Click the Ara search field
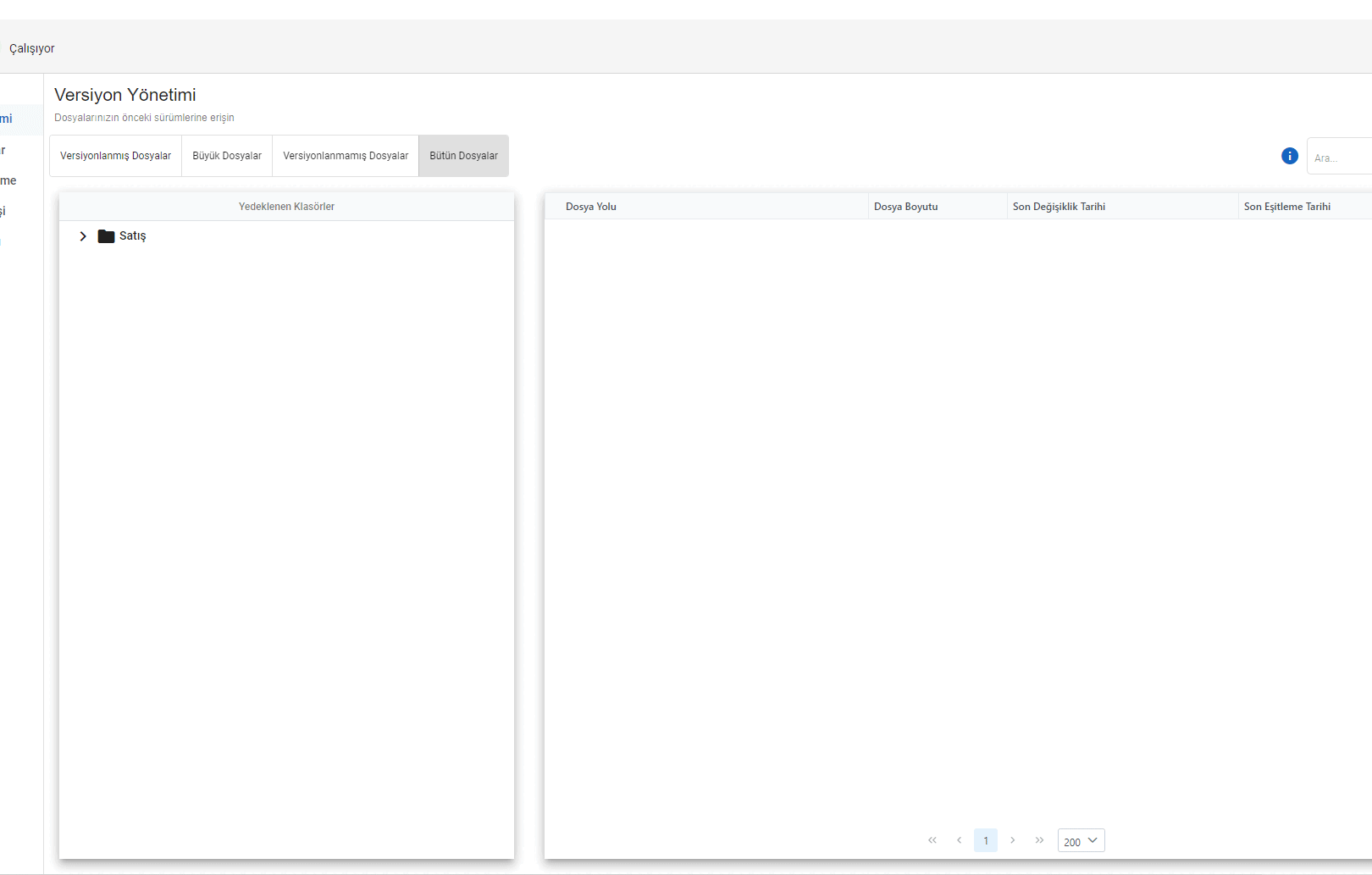 tap(1340, 158)
